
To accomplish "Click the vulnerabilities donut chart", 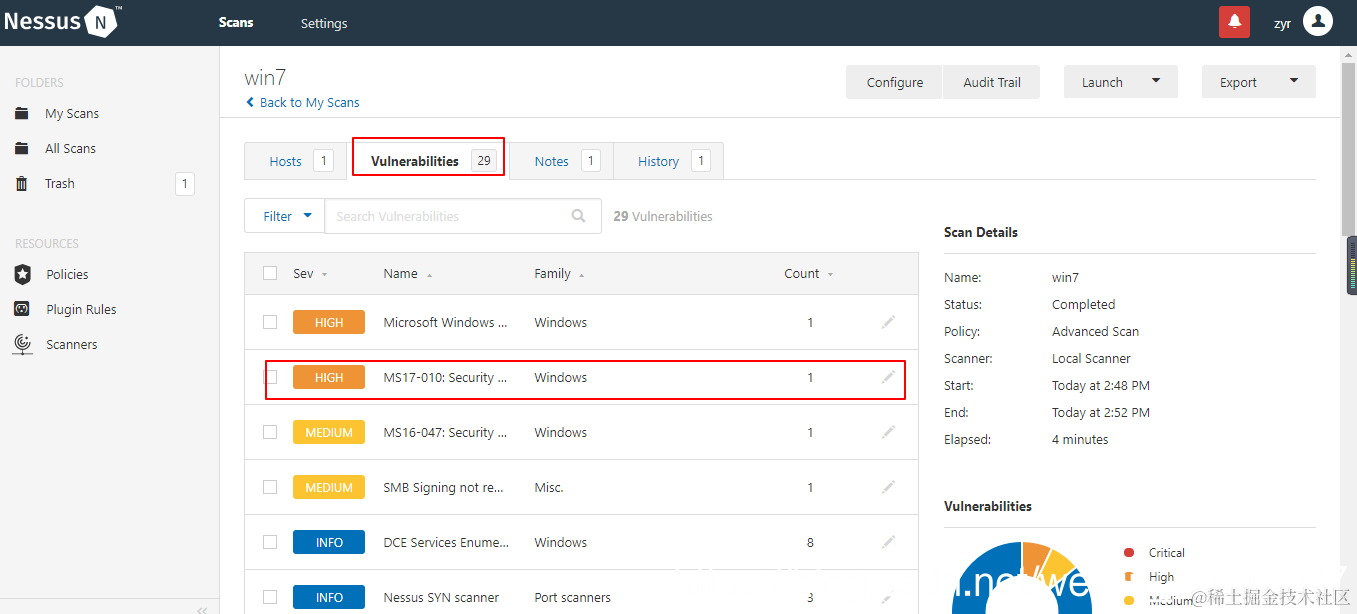I will click(1020, 578).
